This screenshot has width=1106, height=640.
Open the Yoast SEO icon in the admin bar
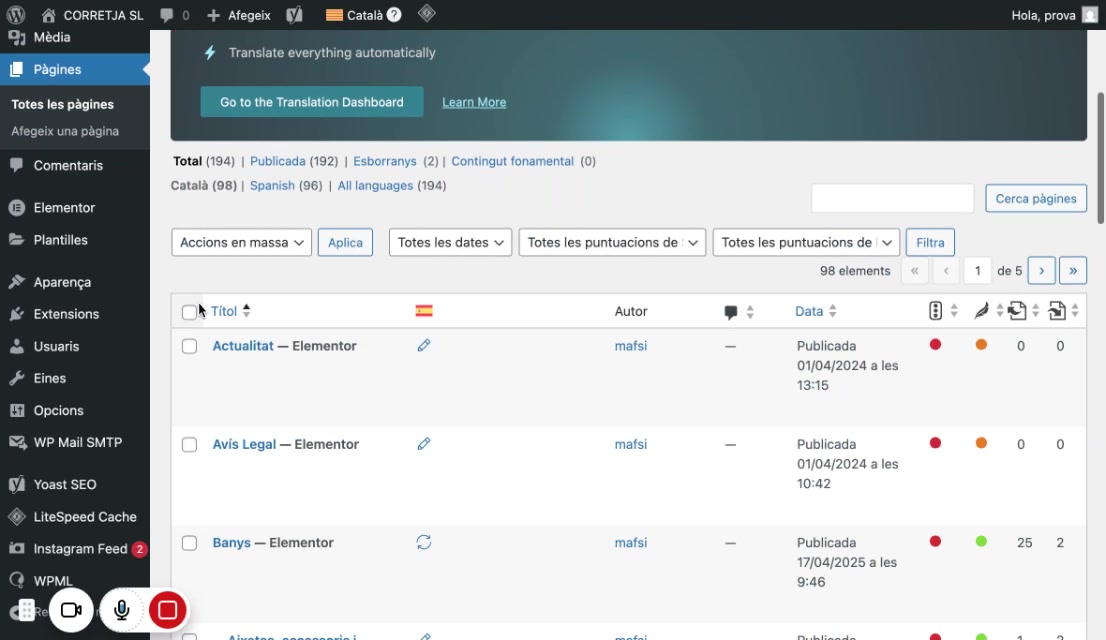pyautogui.click(x=294, y=15)
